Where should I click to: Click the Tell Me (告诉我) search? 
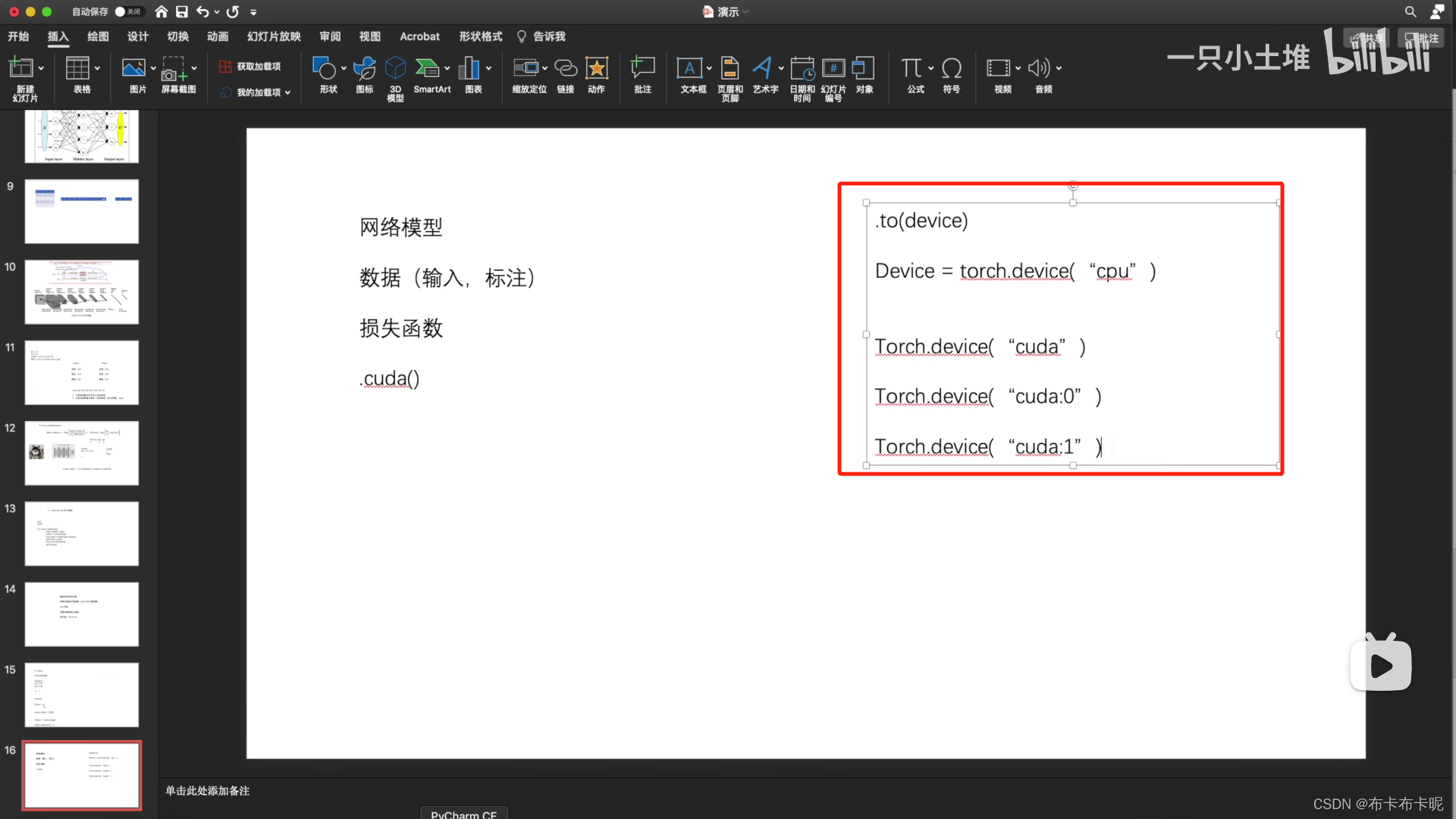[541, 36]
